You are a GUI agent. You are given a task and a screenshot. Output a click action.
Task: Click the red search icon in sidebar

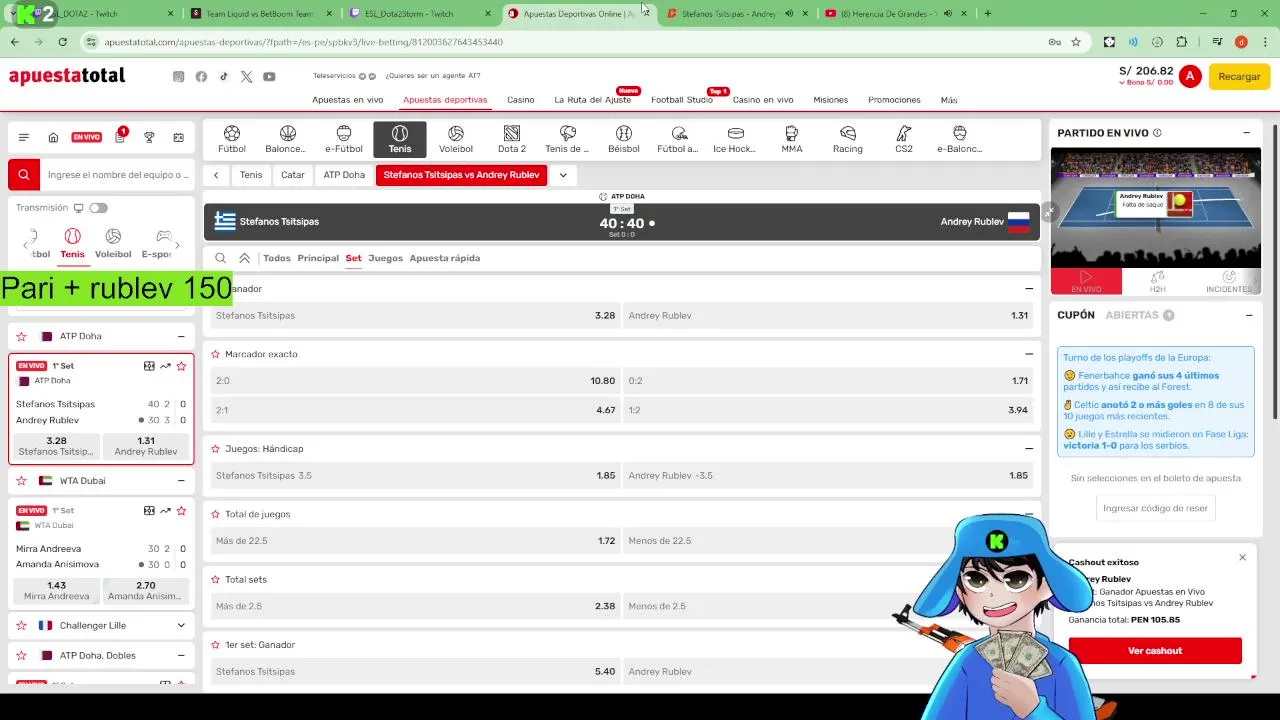point(24,174)
